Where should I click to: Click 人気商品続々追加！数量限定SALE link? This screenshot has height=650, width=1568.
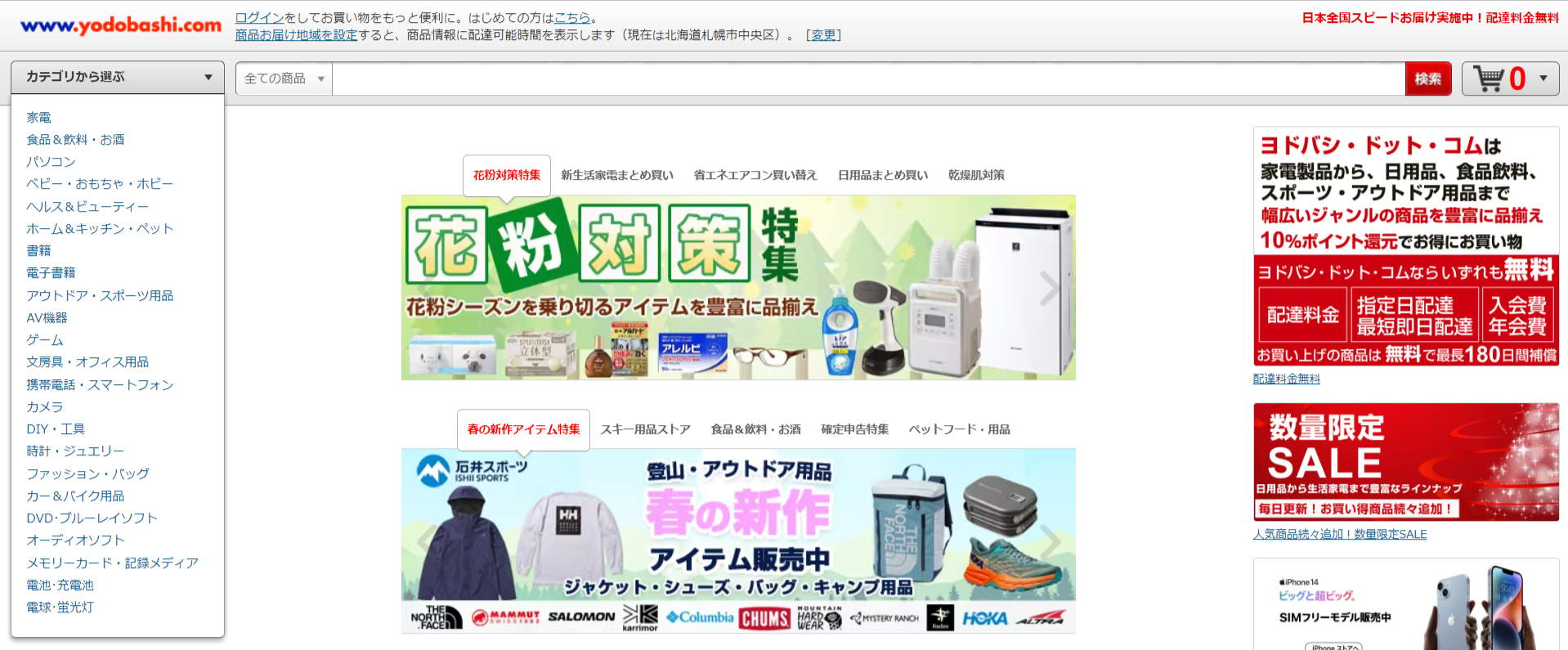[1340, 534]
